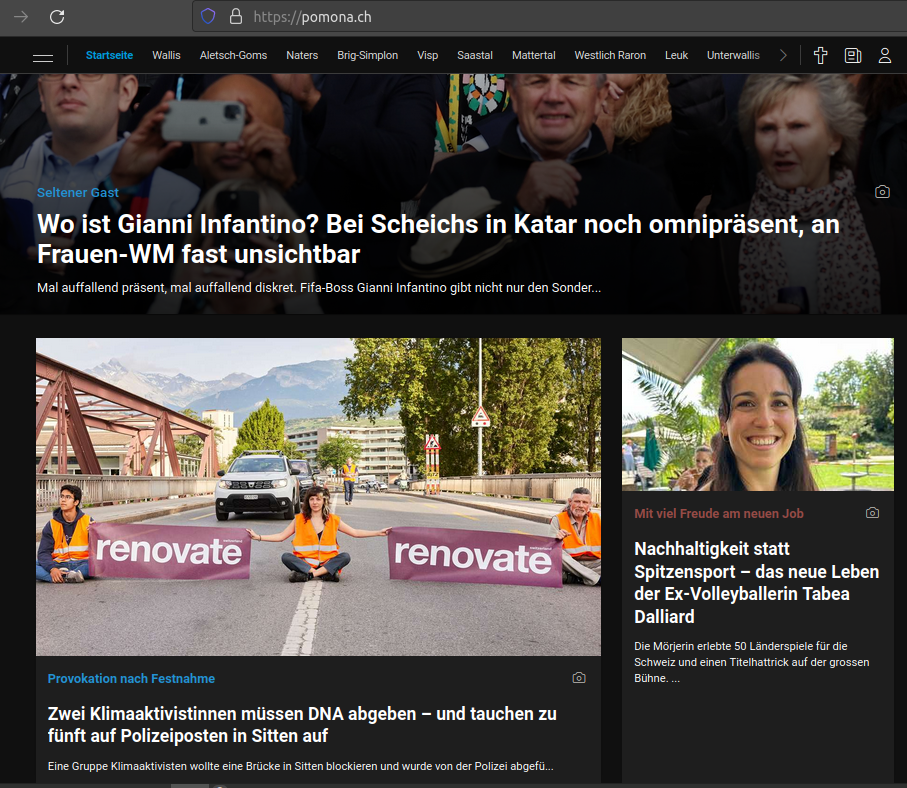Click the Infantino teaser text 'Mal auffallend präsent'
907x788 pixels.
(x=319, y=288)
